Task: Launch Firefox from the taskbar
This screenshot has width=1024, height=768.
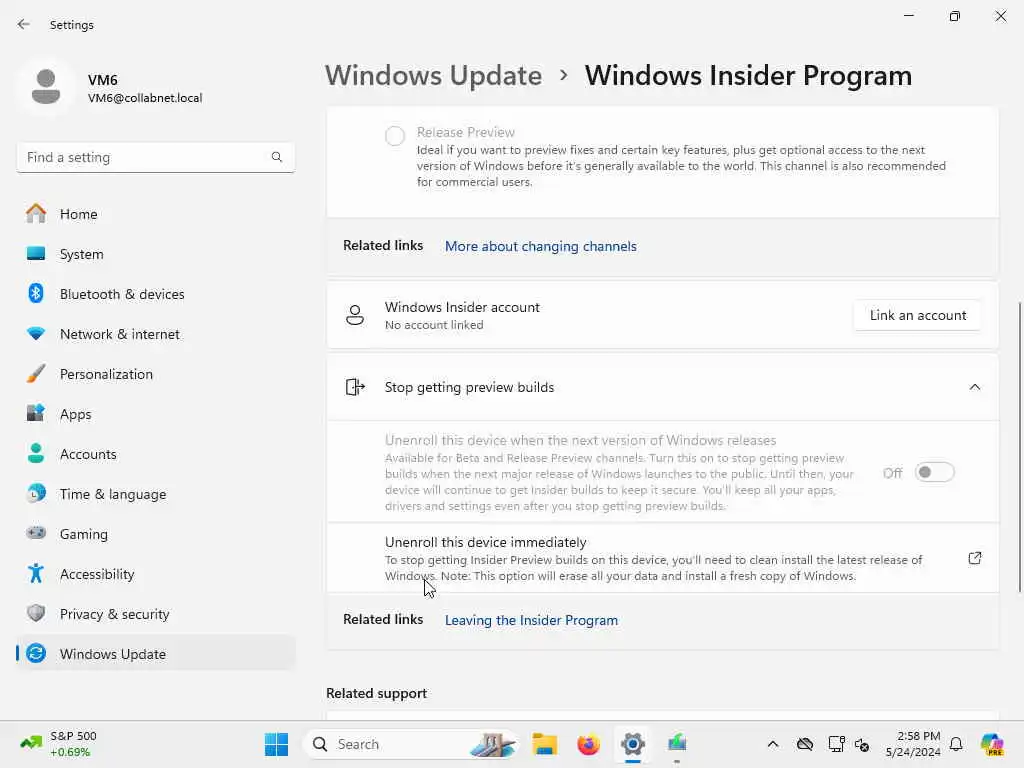Action: point(588,744)
